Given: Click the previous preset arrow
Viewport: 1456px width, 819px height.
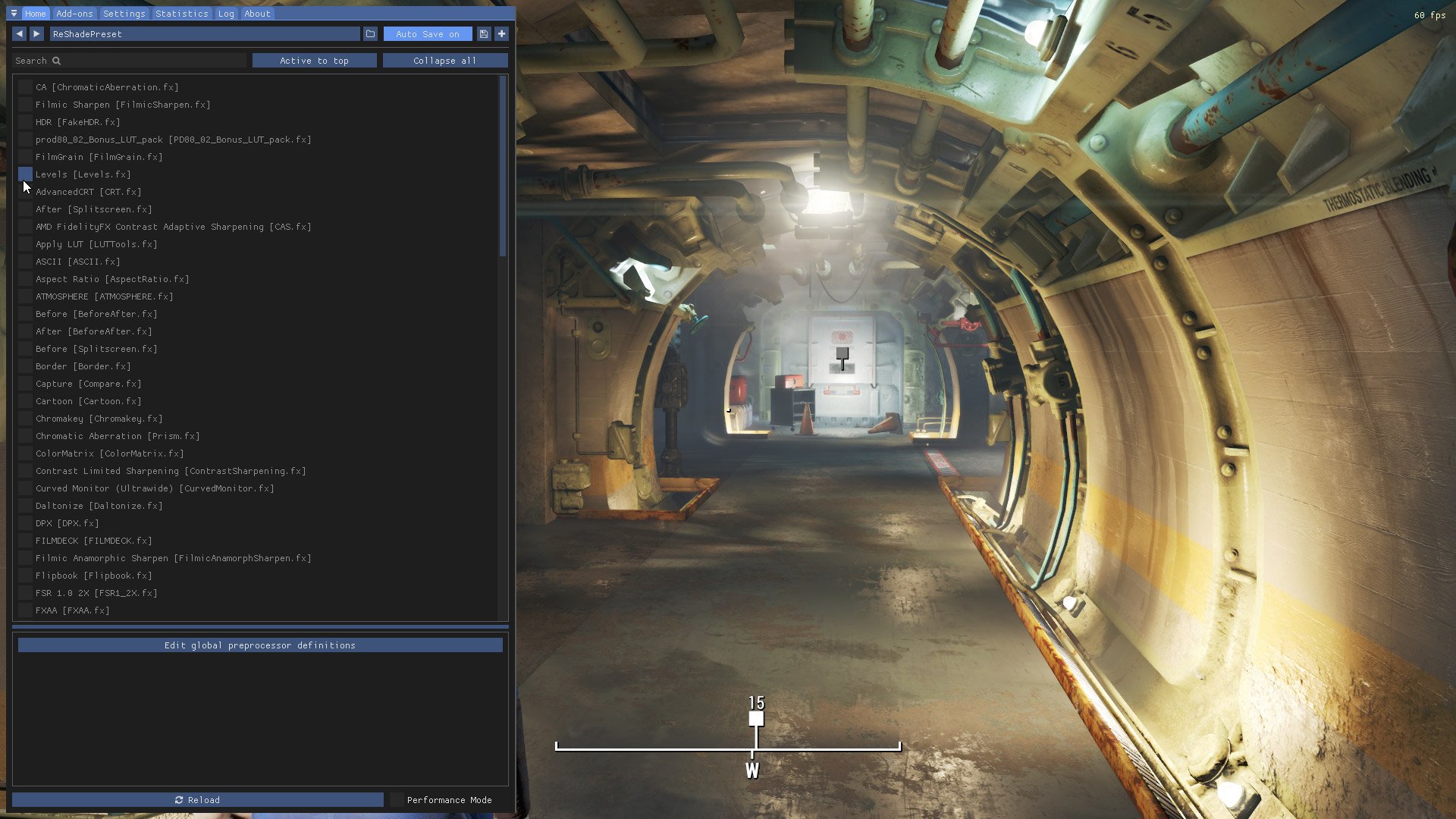Looking at the screenshot, I should click(x=19, y=34).
